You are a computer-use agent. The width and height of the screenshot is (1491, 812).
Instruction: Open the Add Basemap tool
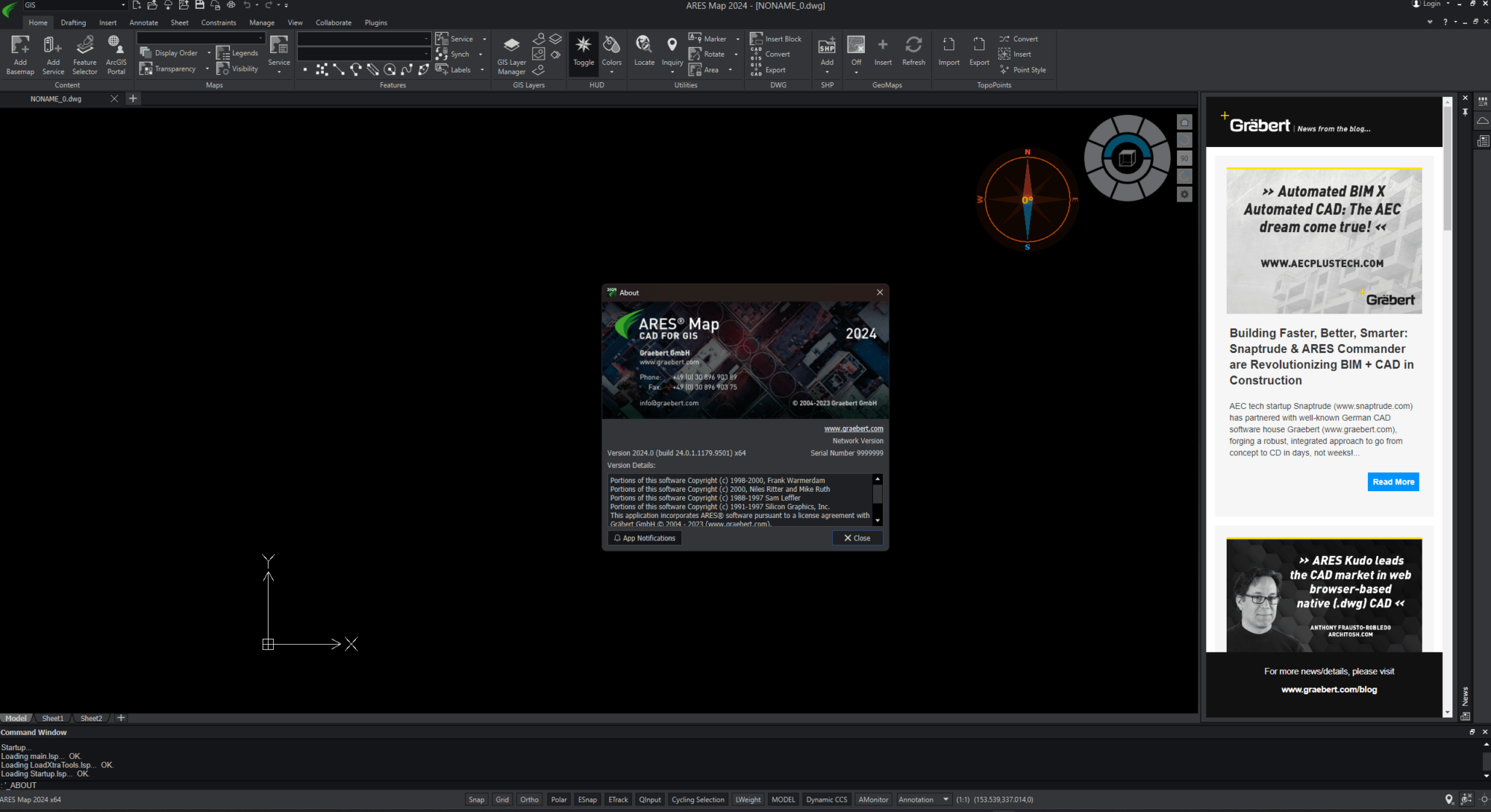pyautogui.click(x=20, y=55)
